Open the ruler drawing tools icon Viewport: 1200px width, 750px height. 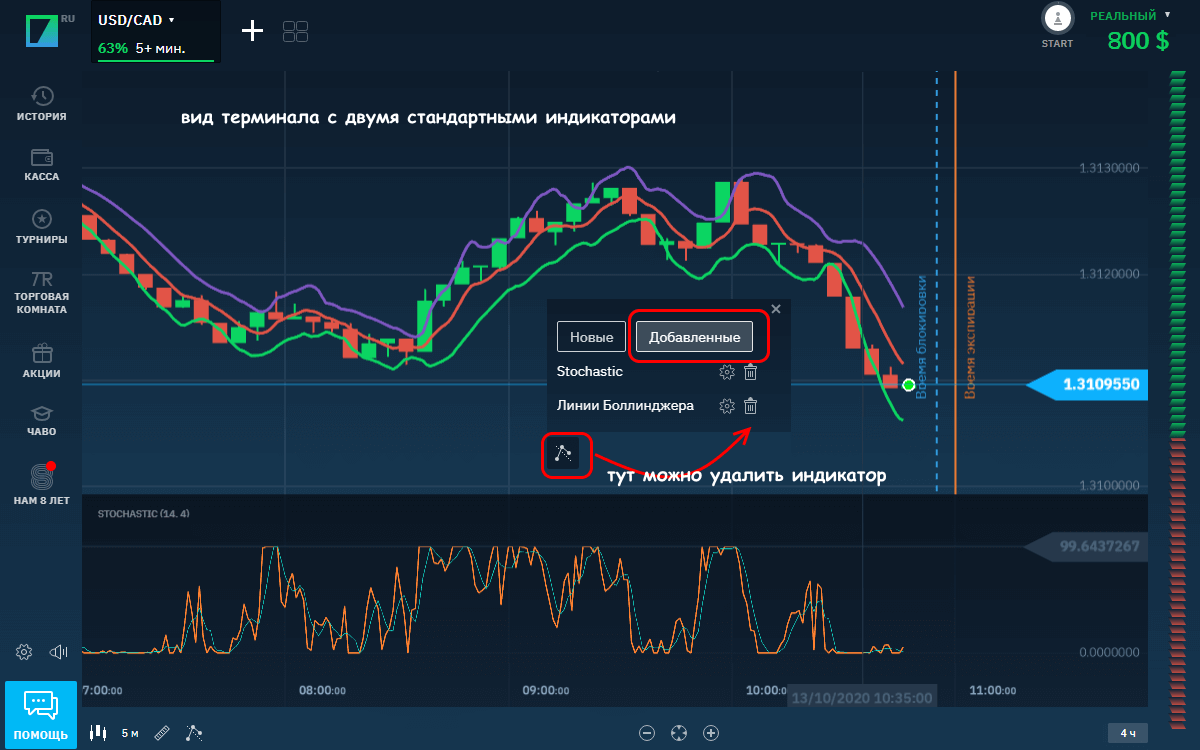pos(162,733)
